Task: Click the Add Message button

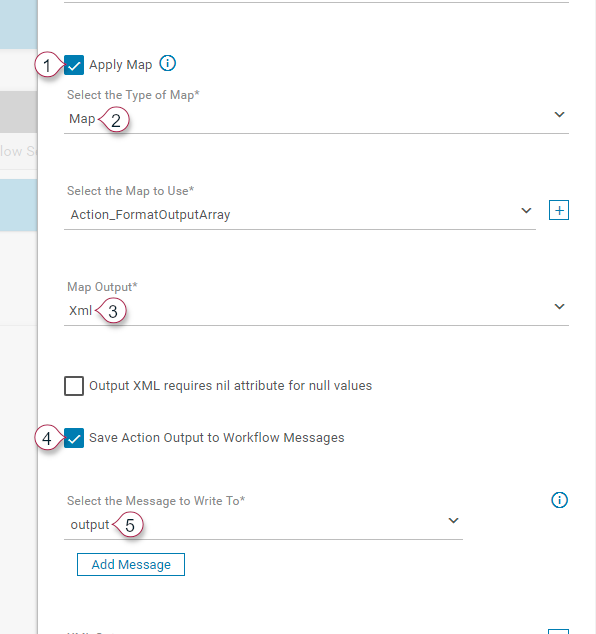Action: (131, 564)
